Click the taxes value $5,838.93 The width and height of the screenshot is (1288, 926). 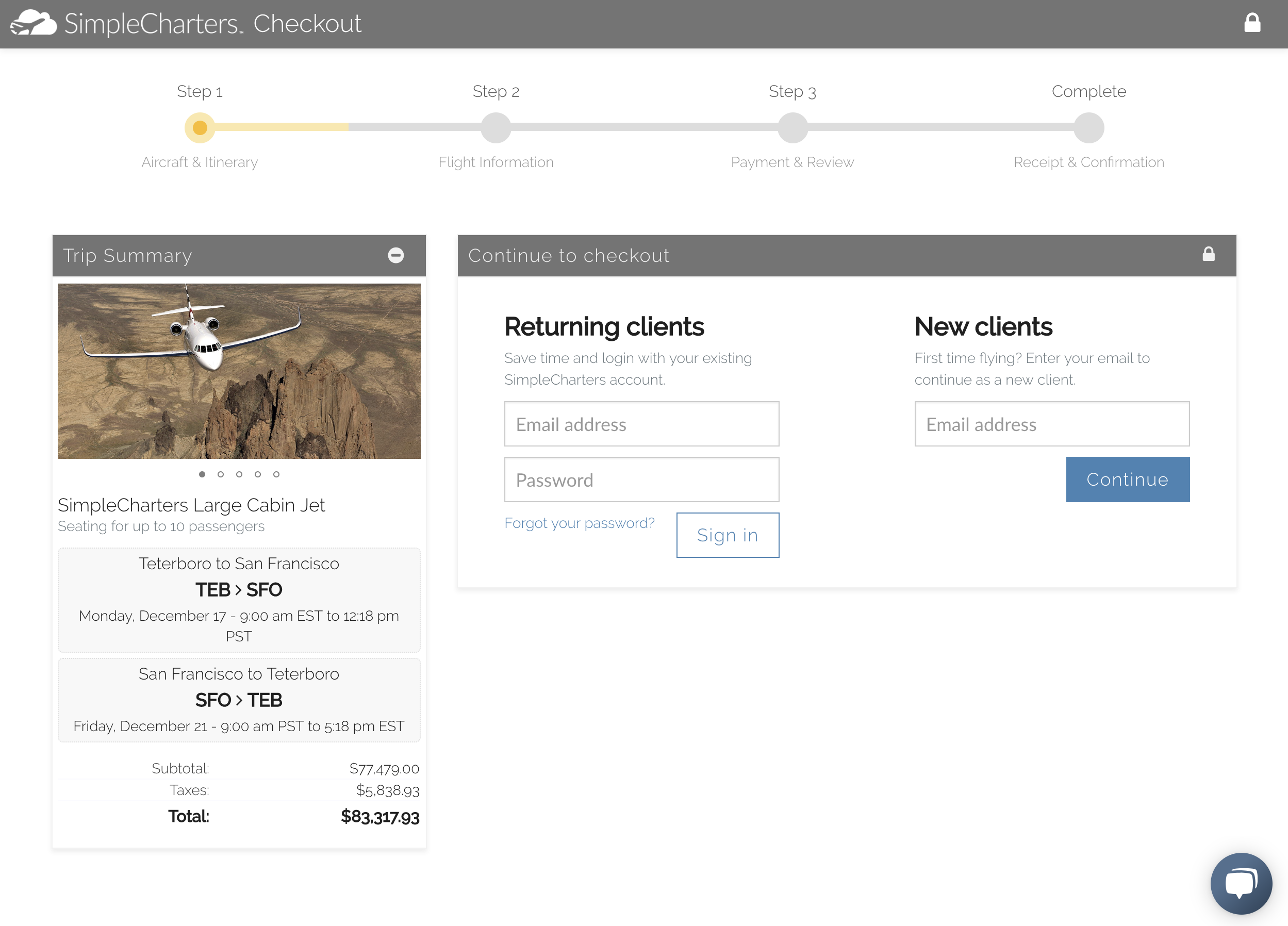click(x=388, y=790)
